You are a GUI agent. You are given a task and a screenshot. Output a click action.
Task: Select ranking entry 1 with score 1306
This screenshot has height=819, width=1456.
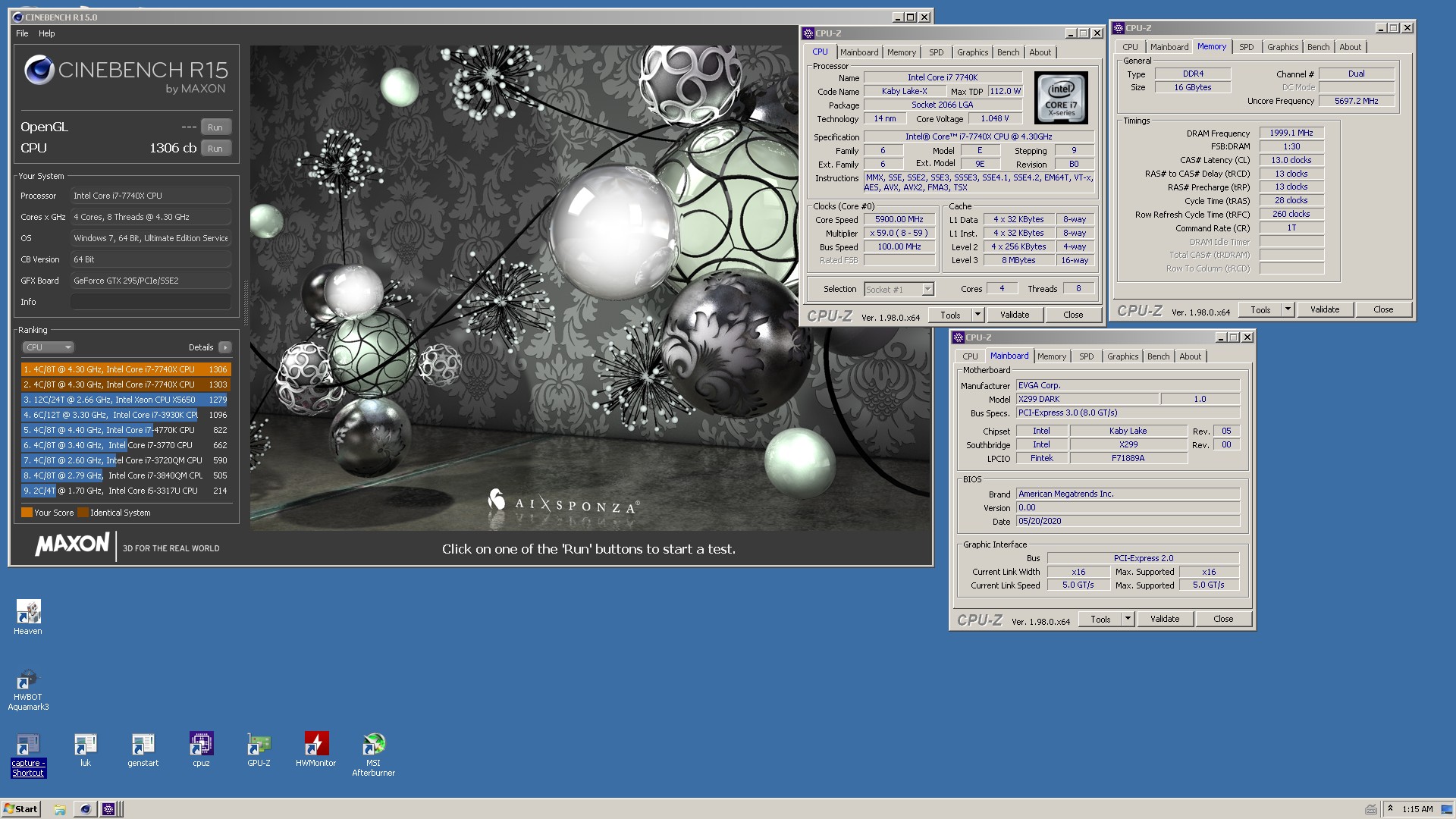coord(126,369)
